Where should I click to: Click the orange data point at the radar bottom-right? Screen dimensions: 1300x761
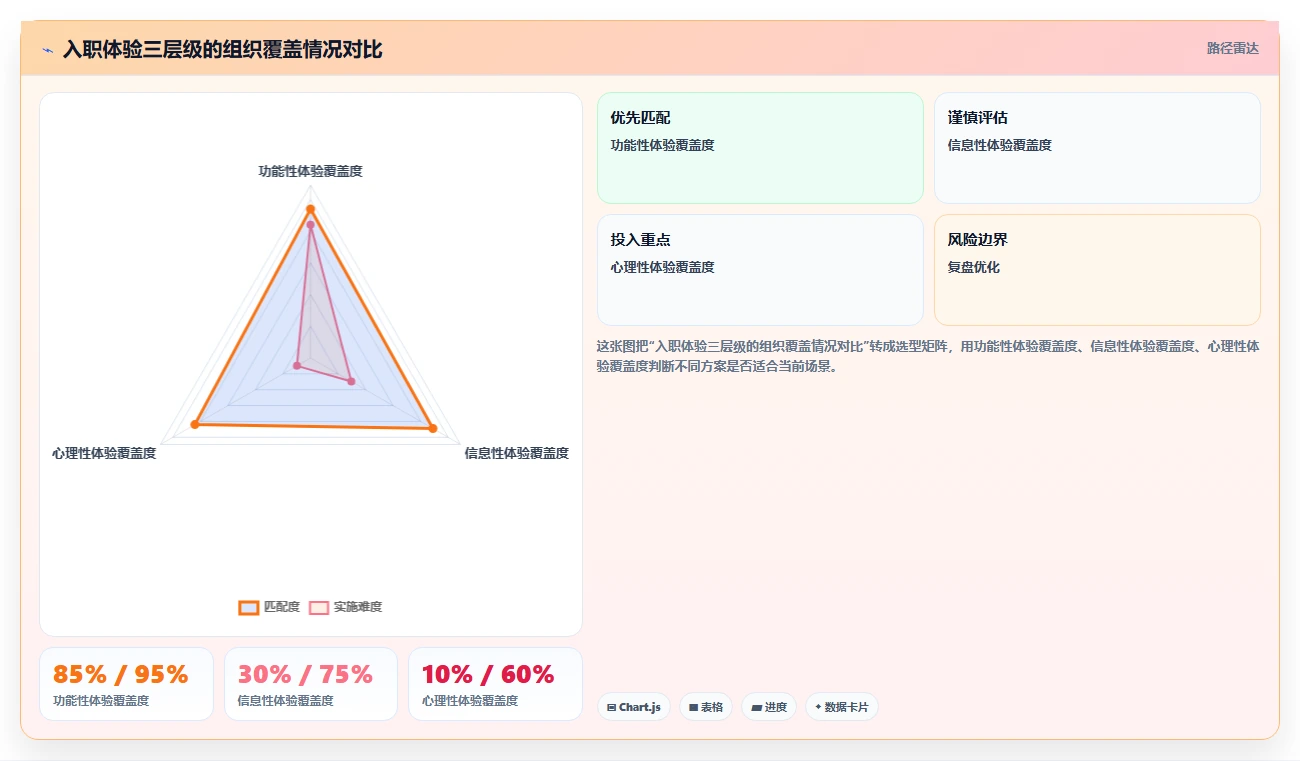(433, 428)
